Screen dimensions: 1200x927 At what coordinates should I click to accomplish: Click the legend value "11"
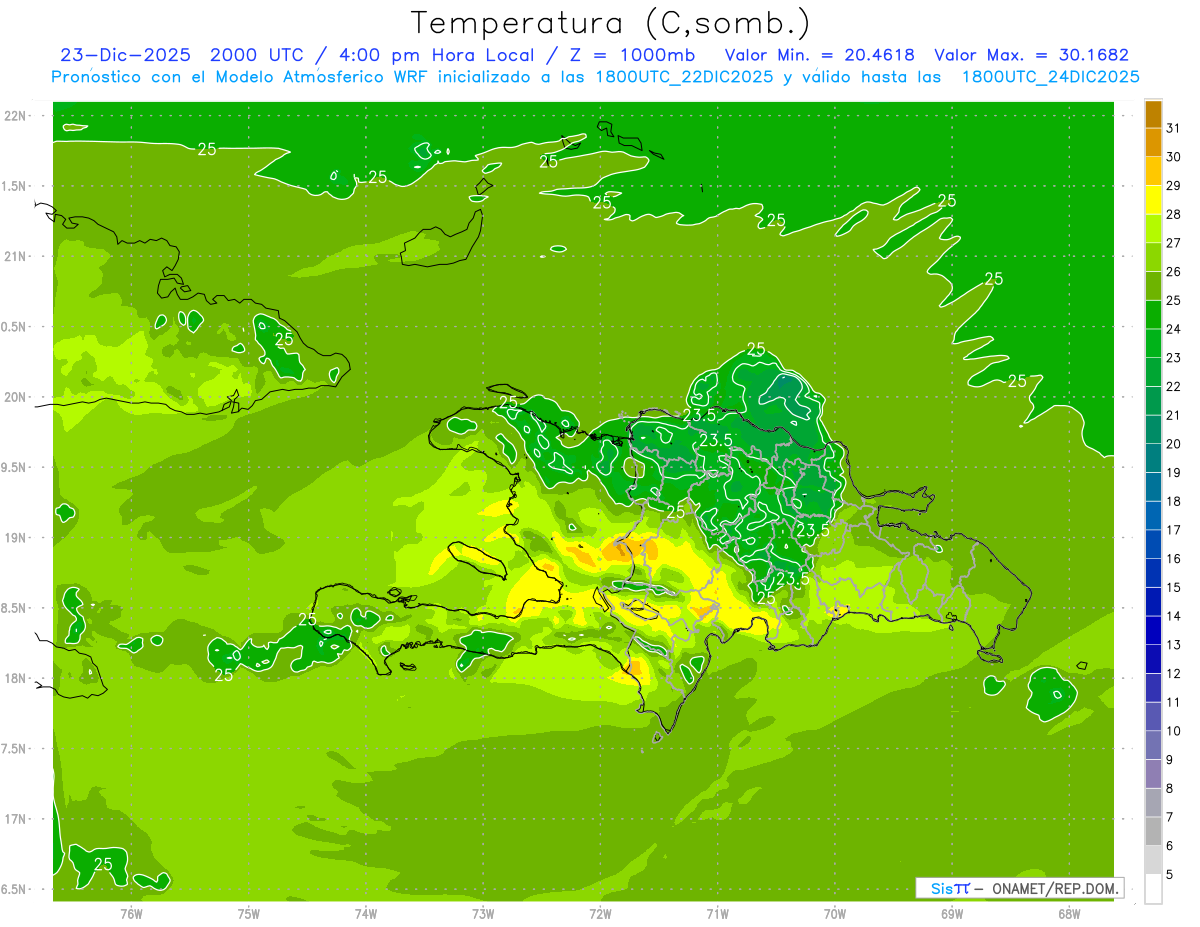tap(1174, 702)
